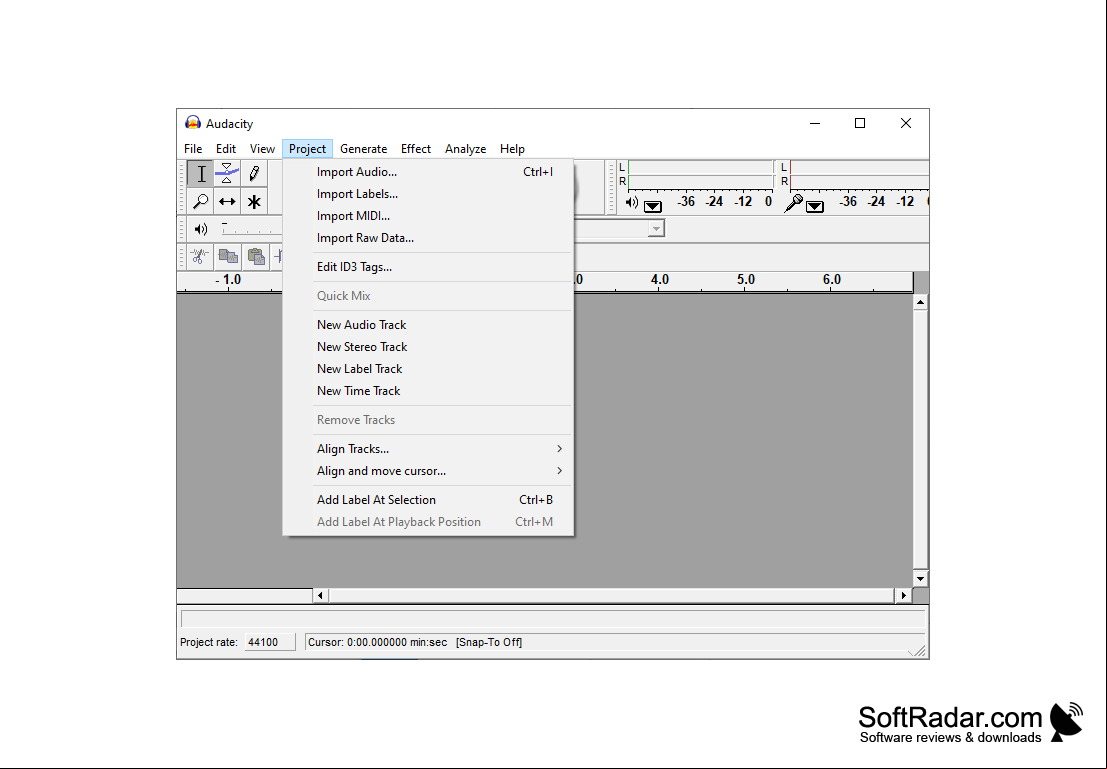
Task: Click the Cut scissors icon
Action: pos(200,256)
